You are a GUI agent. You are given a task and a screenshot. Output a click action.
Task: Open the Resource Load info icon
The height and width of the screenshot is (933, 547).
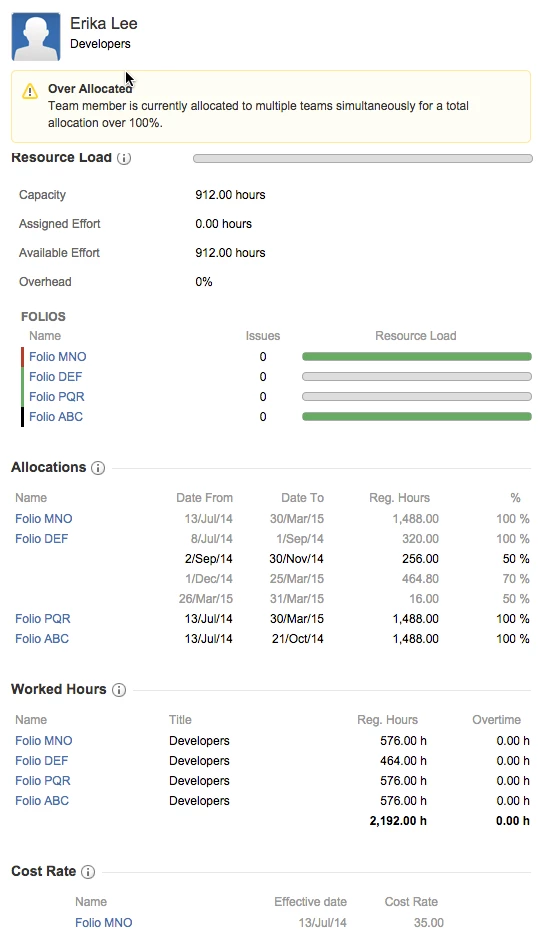tap(124, 158)
